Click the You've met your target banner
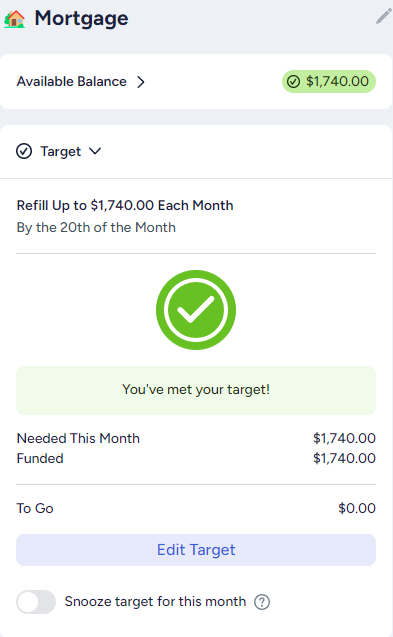 196,390
